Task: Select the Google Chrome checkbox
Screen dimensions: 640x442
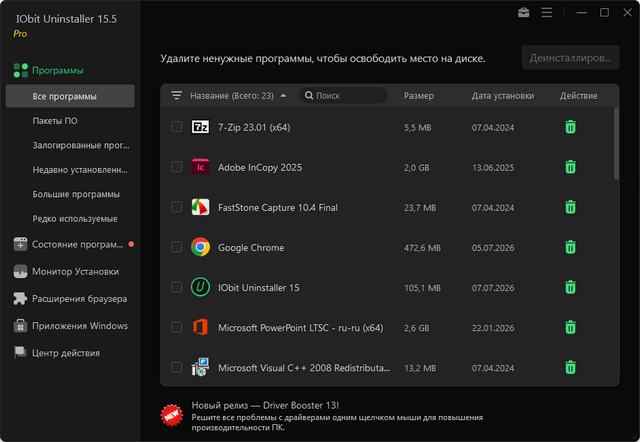Action: point(176,247)
